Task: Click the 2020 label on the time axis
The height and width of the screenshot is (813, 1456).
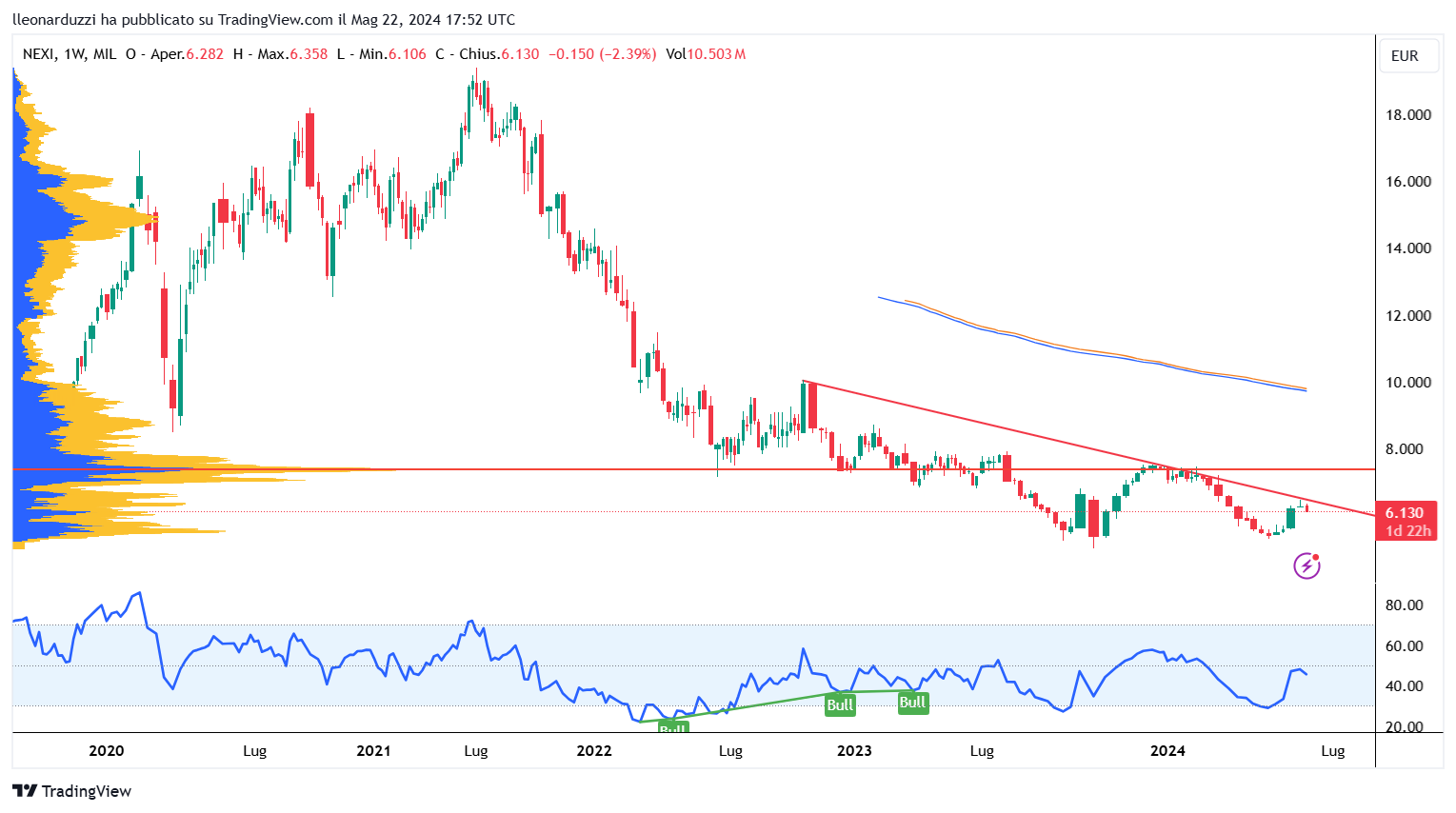Action: pos(107,751)
